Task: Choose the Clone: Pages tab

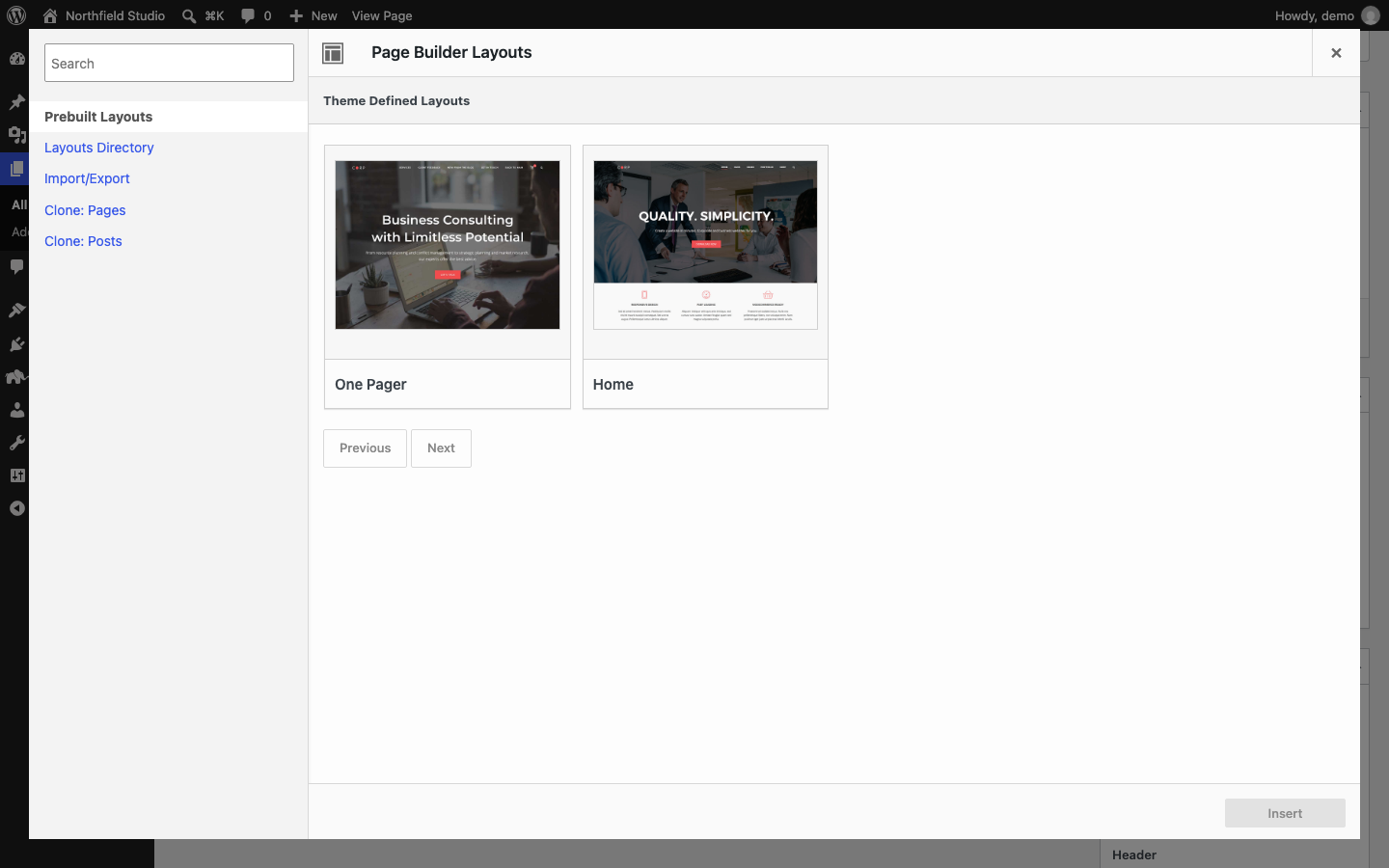Action: (85, 210)
